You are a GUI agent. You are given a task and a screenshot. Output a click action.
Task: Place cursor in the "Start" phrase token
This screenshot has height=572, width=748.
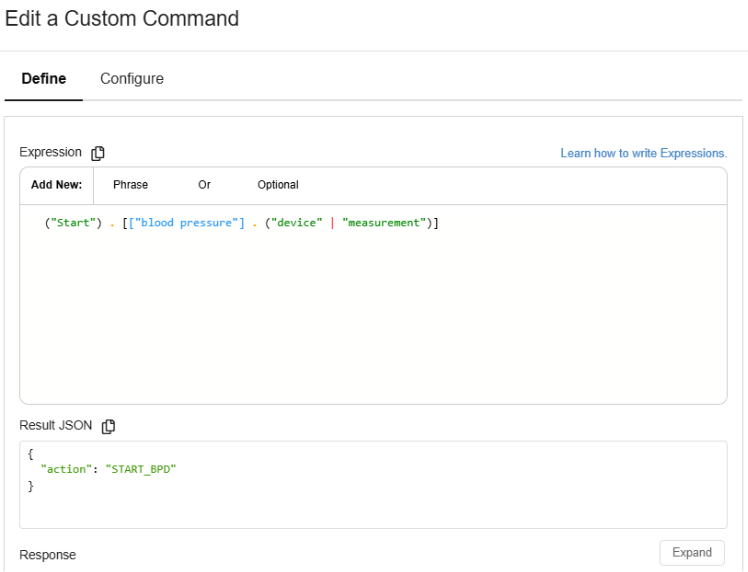point(73,223)
